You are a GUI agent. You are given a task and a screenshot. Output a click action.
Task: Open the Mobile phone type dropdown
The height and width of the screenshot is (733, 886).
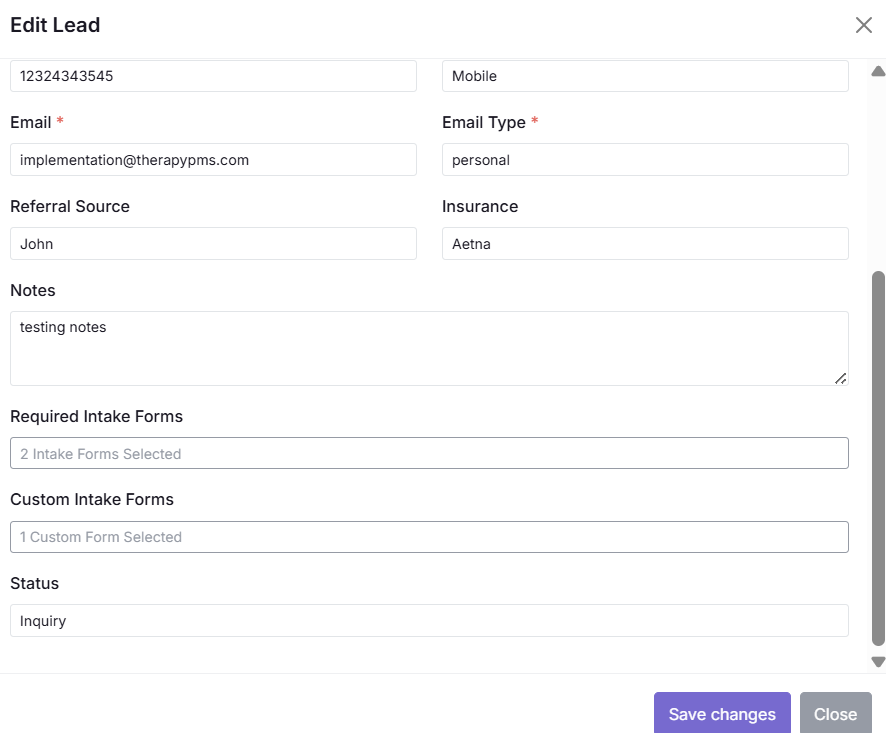point(645,76)
